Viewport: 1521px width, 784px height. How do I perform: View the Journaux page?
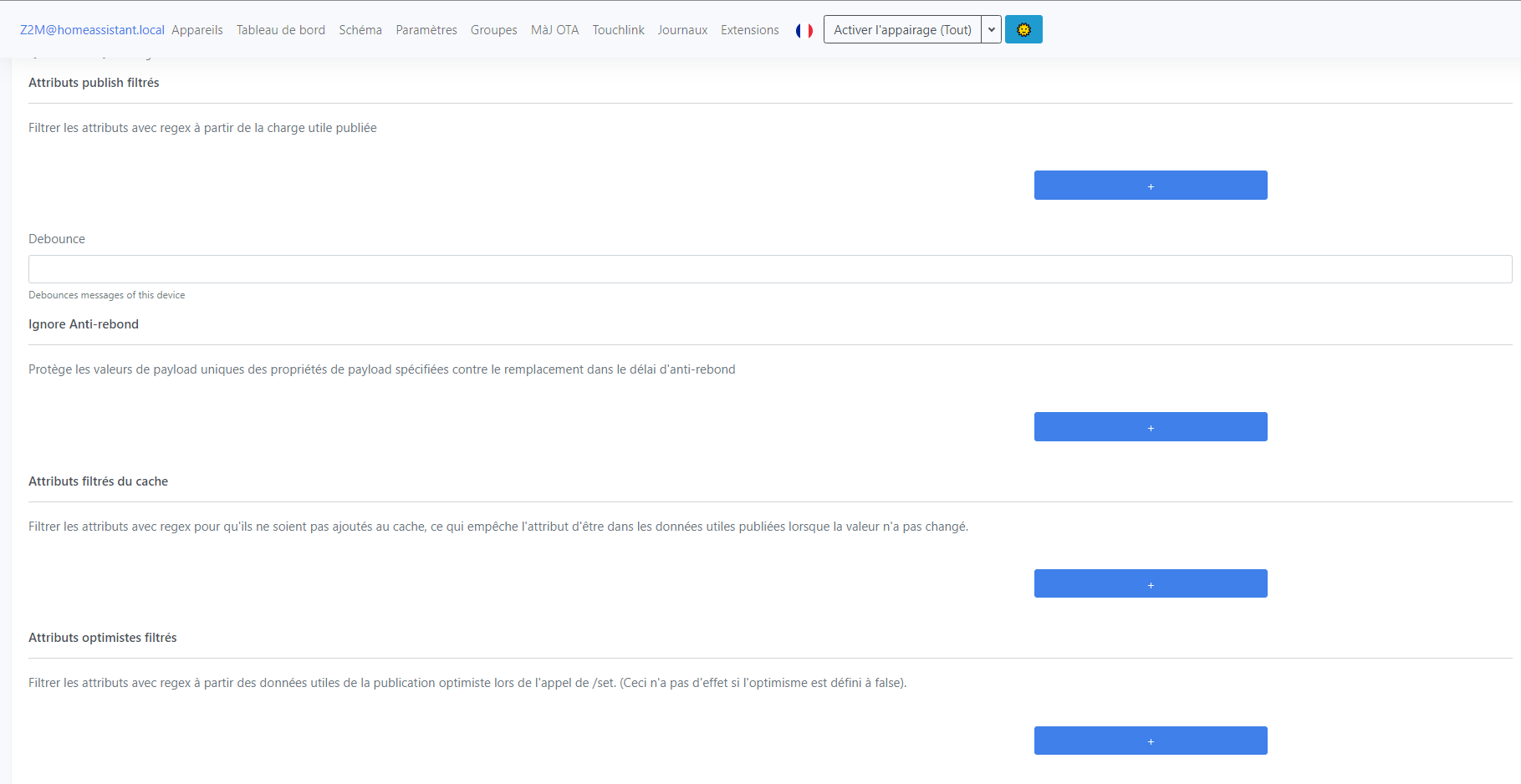click(682, 29)
